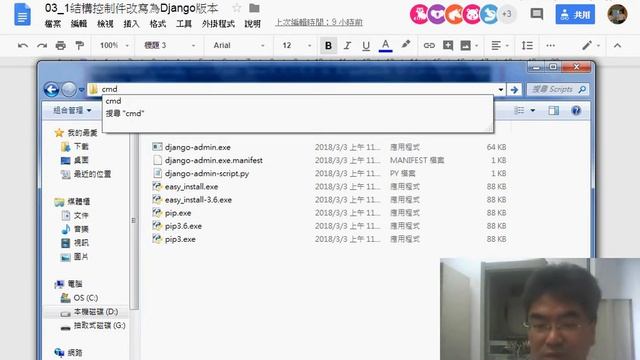Open the Arial font dropdown
Screen dimensions: 640x360
(x=239, y=45)
